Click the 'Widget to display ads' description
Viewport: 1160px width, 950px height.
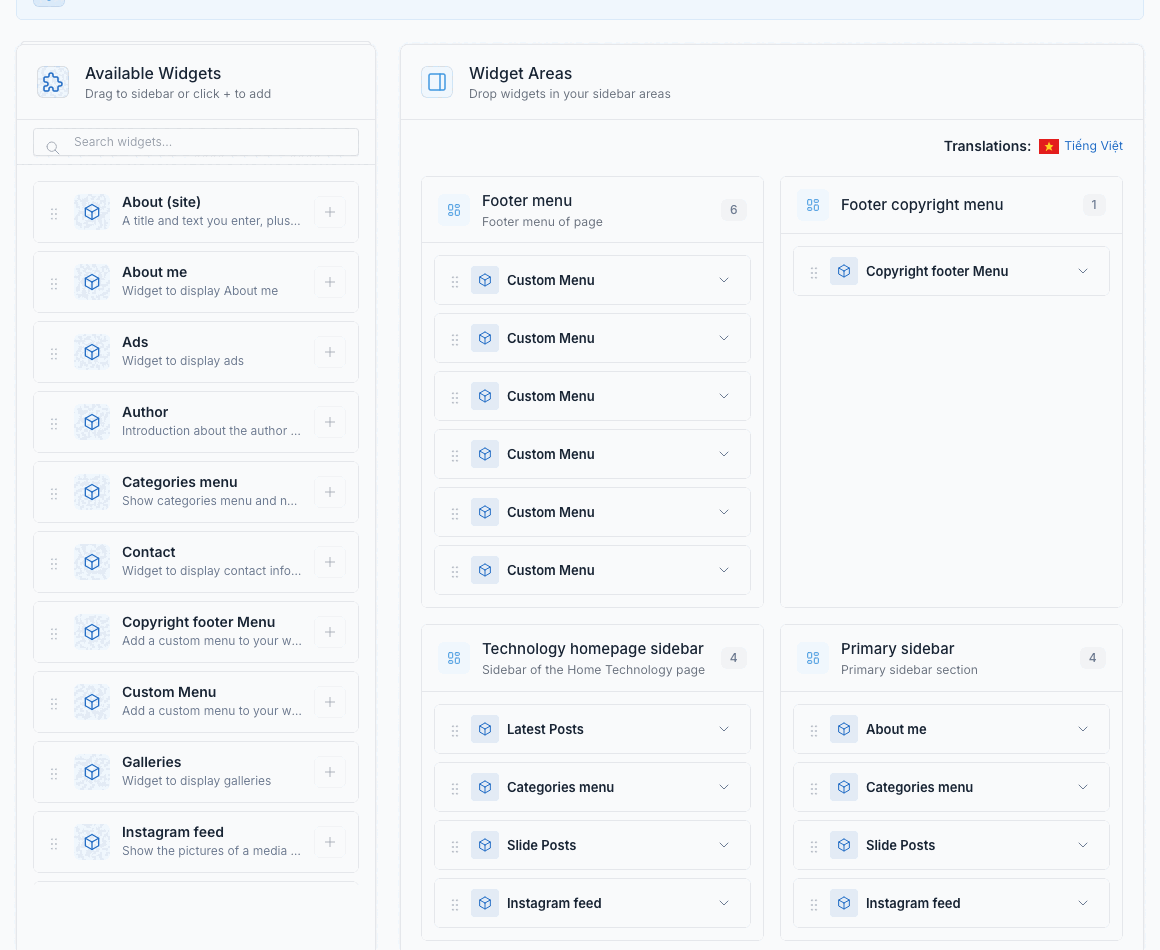183,361
